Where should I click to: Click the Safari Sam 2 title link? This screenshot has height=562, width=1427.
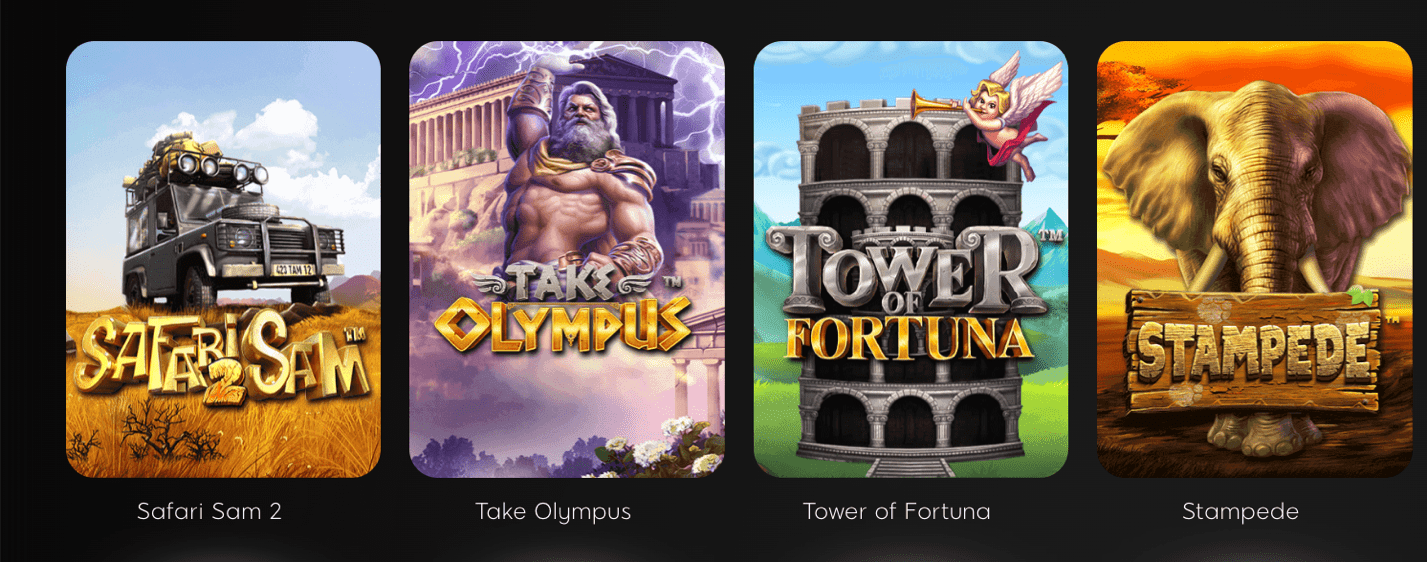(209, 512)
